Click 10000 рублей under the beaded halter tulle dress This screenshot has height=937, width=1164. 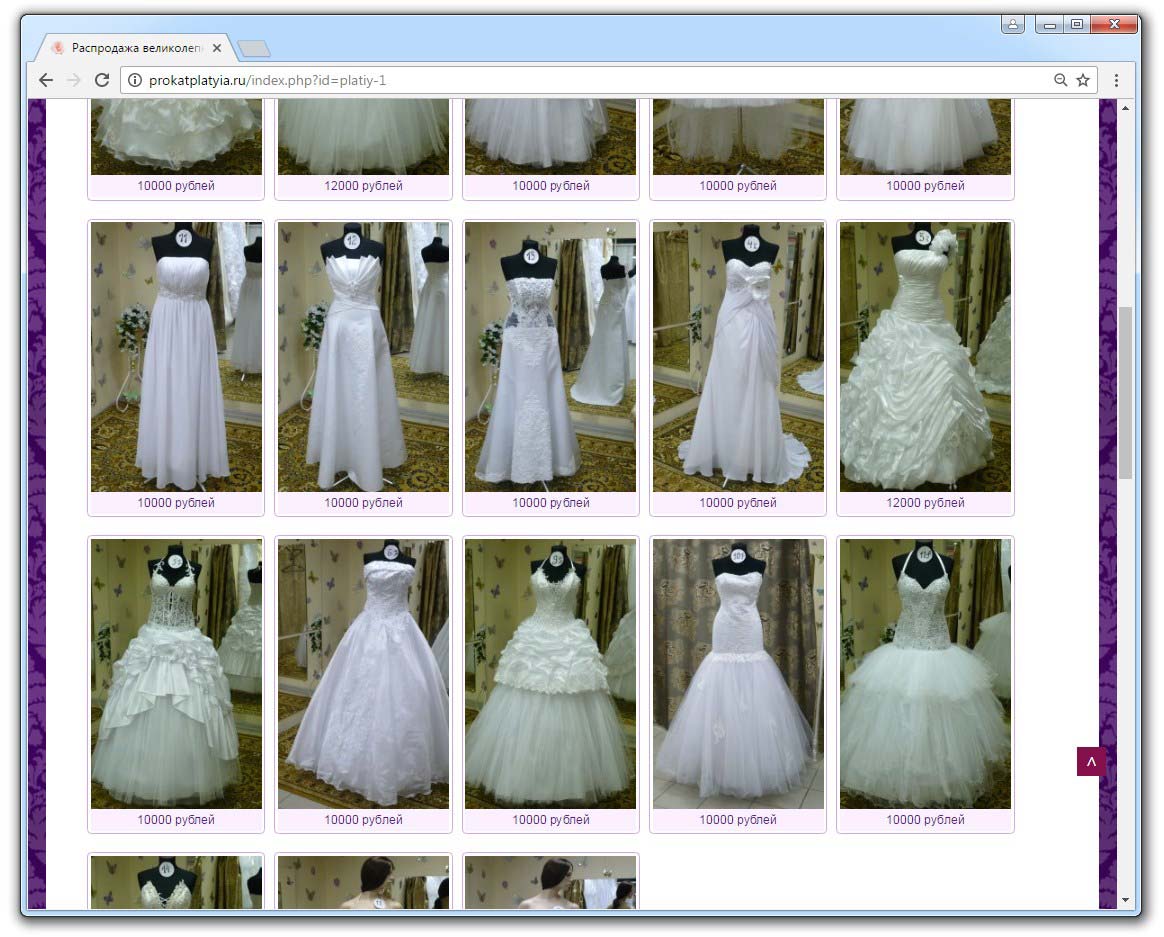(926, 820)
